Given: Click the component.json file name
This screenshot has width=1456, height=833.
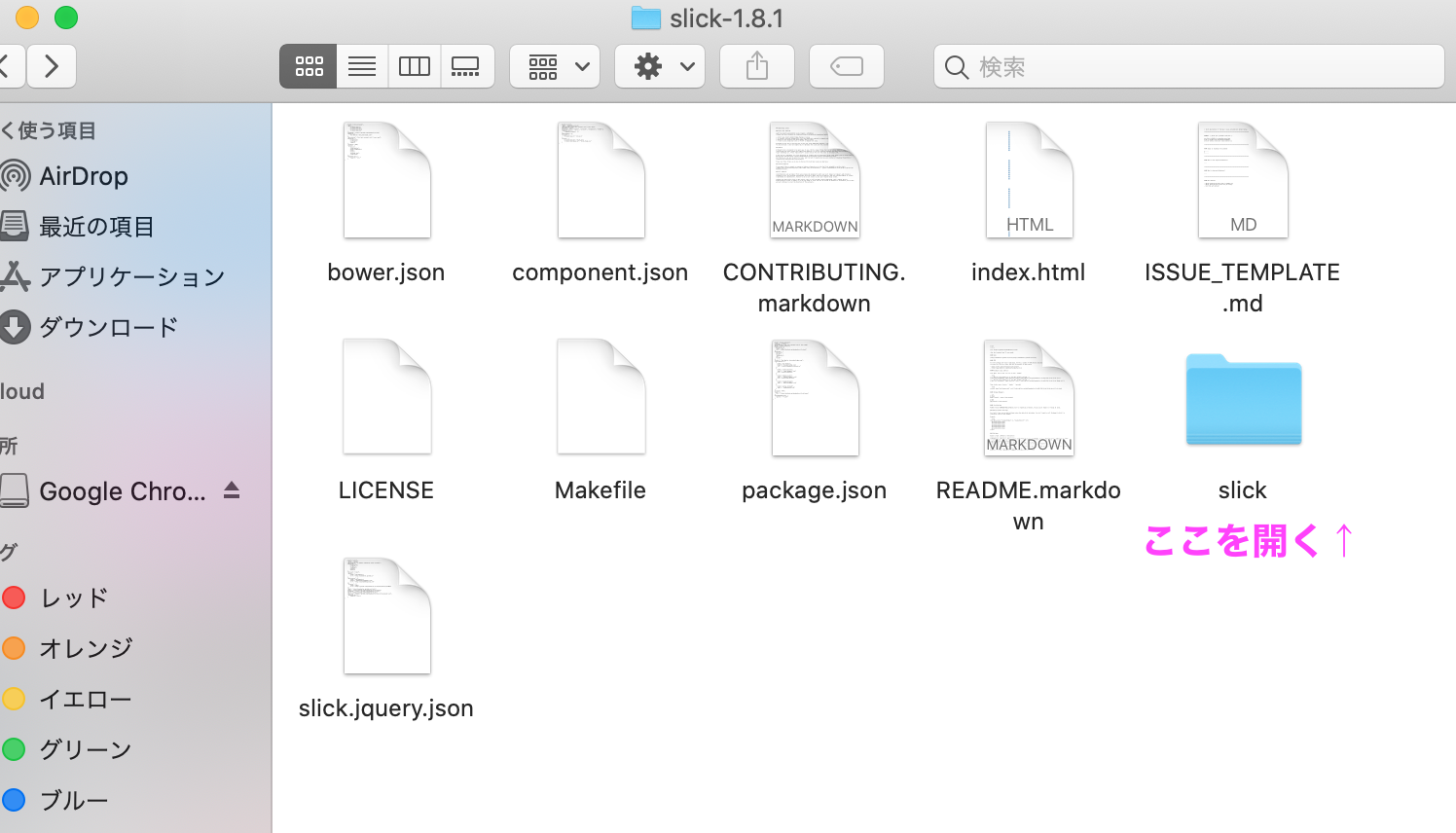Looking at the screenshot, I should (x=601, y=272).
